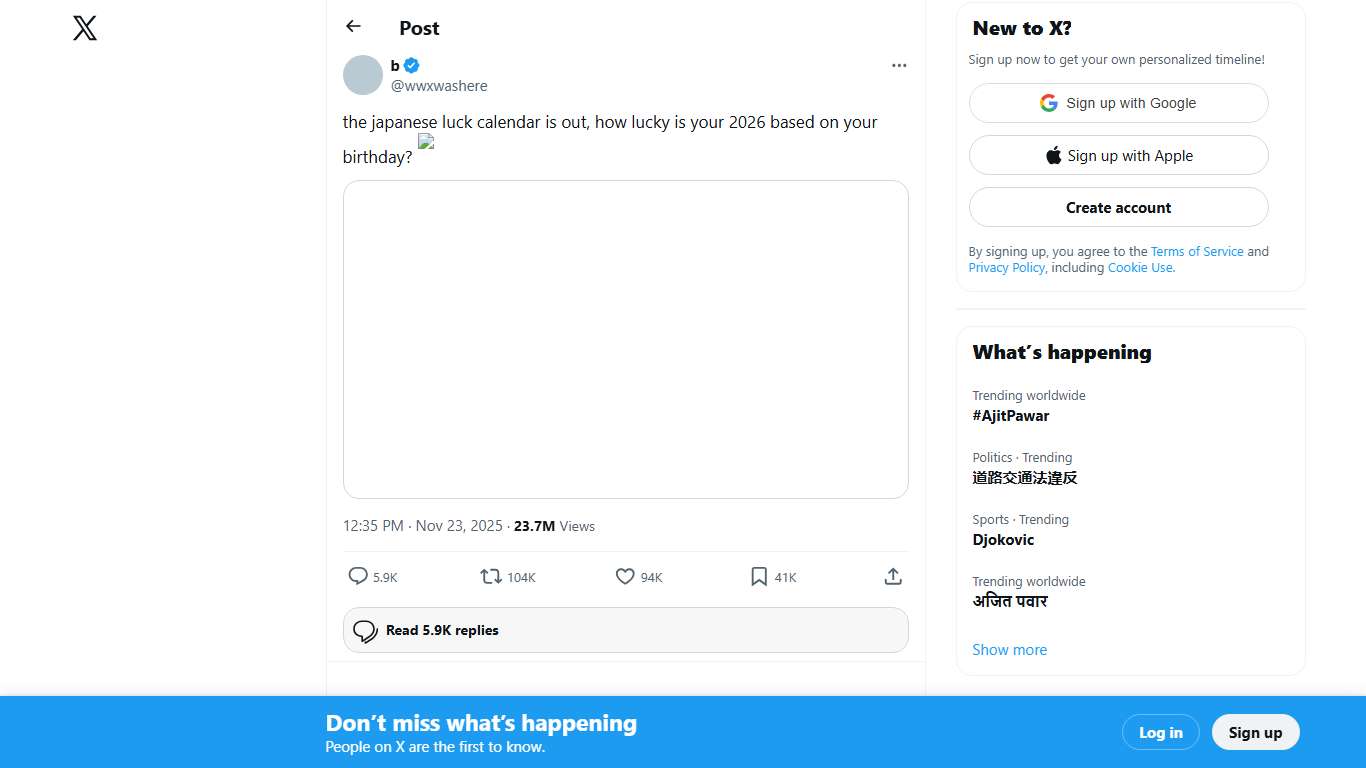Open Read 5.9K replies
Screen dimensions: 1366x768
[625, 630]
